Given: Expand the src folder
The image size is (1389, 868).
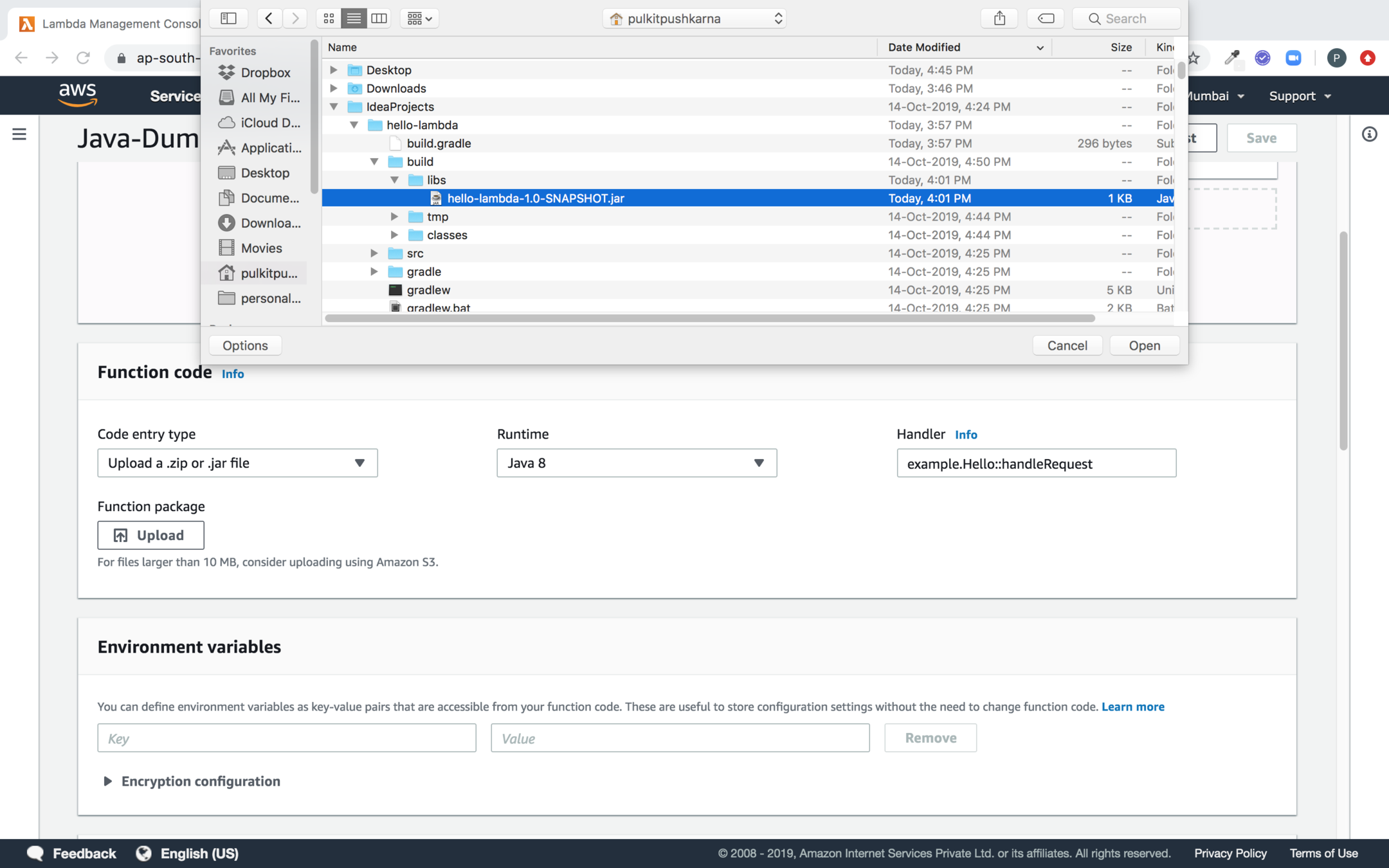Looking at the screenshot, I should (x=374, y=253).
